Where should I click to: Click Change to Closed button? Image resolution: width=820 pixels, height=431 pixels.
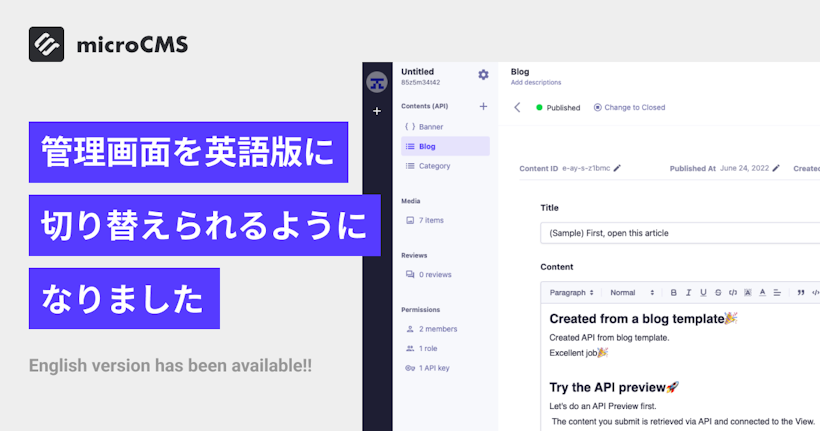point(629,107)
